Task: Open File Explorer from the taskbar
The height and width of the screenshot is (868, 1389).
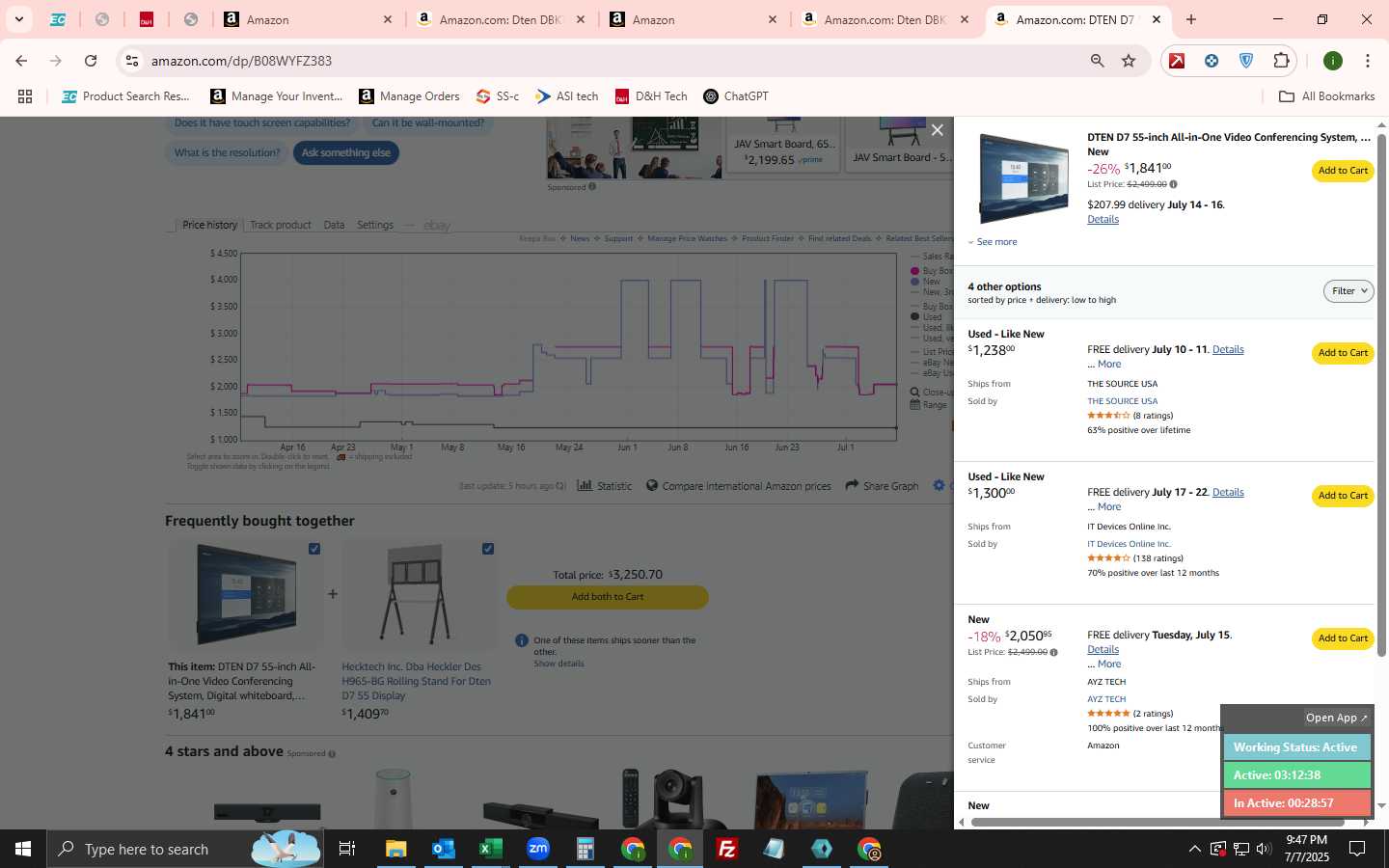Action: (395, 849)
